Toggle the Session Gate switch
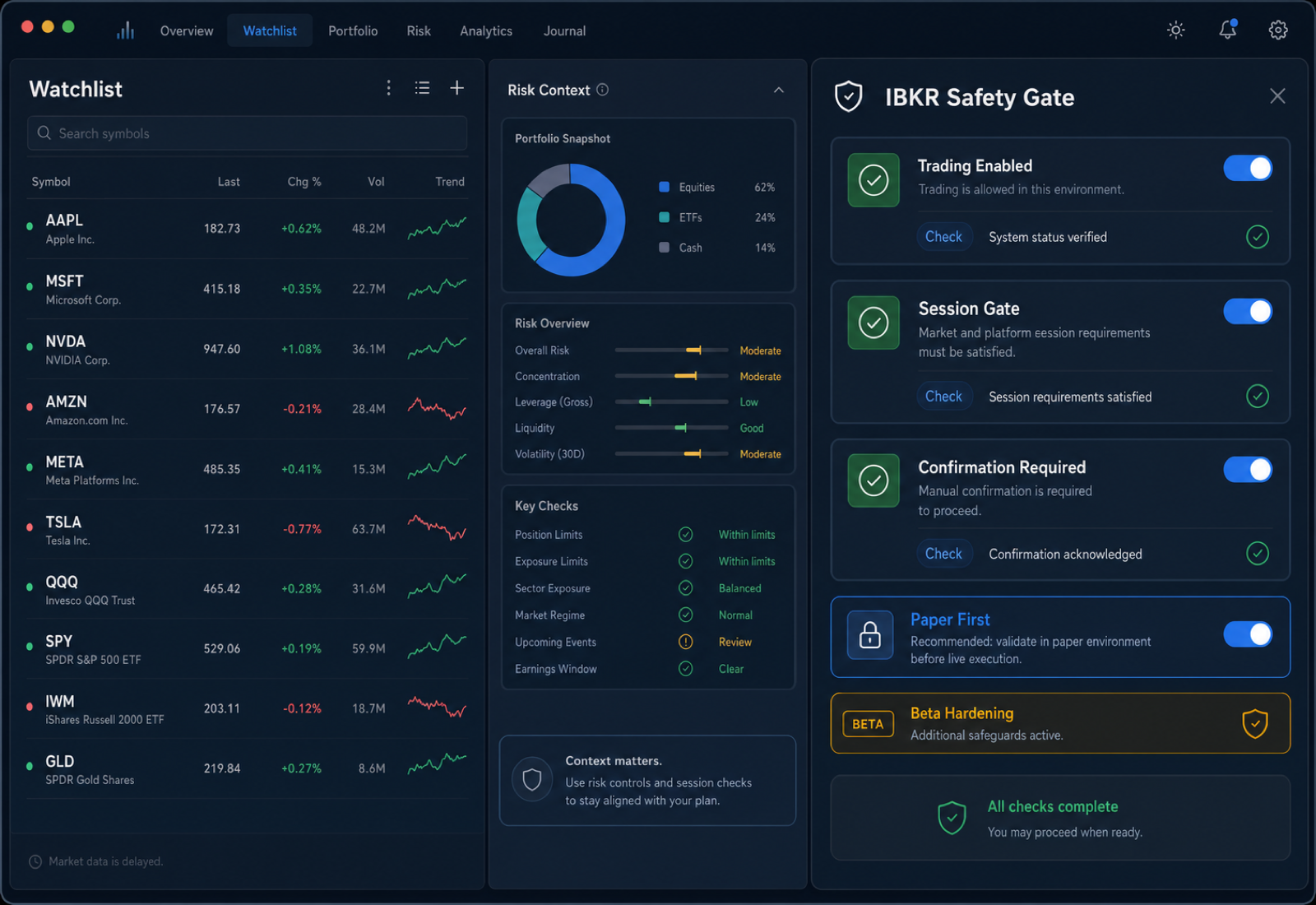Screen dimensions: 1316x905 coord(1248,311)
